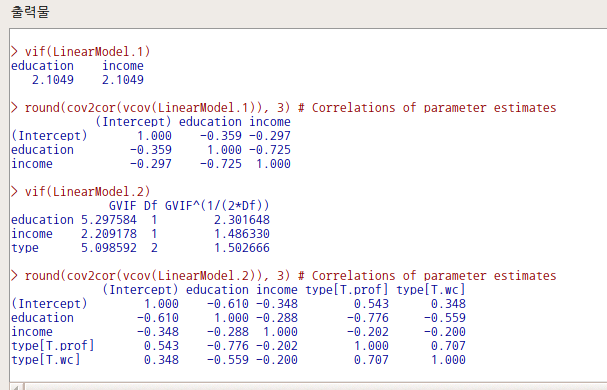Image resolution: width=607 pixels, height=390 pixels.
Task: Select adjusted GVIF value 2.301648
Action: click(x=242, y=220)
